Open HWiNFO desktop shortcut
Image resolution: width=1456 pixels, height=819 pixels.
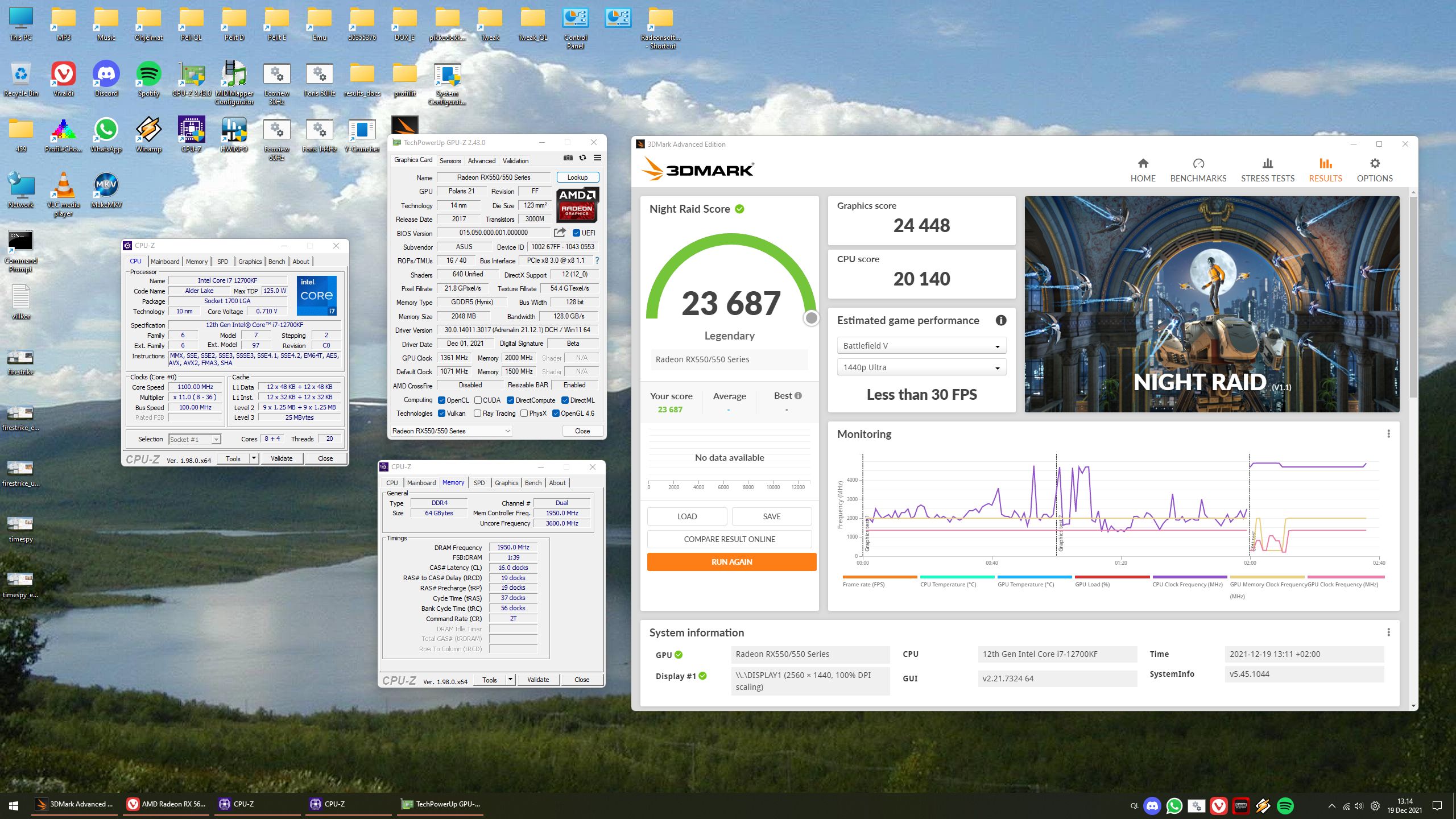[234, 135]
